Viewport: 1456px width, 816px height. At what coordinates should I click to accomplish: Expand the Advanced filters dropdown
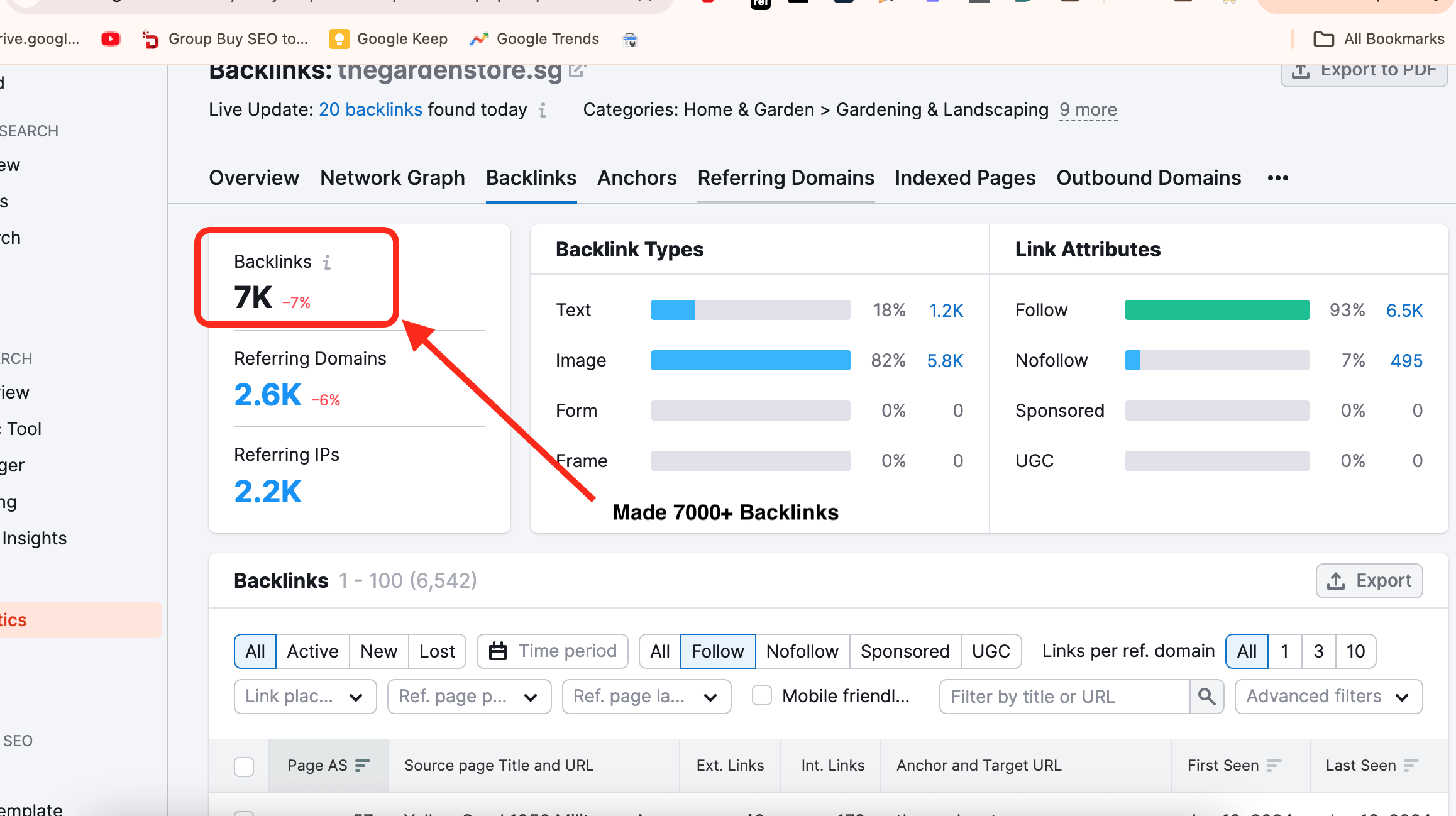(1328, 697)
